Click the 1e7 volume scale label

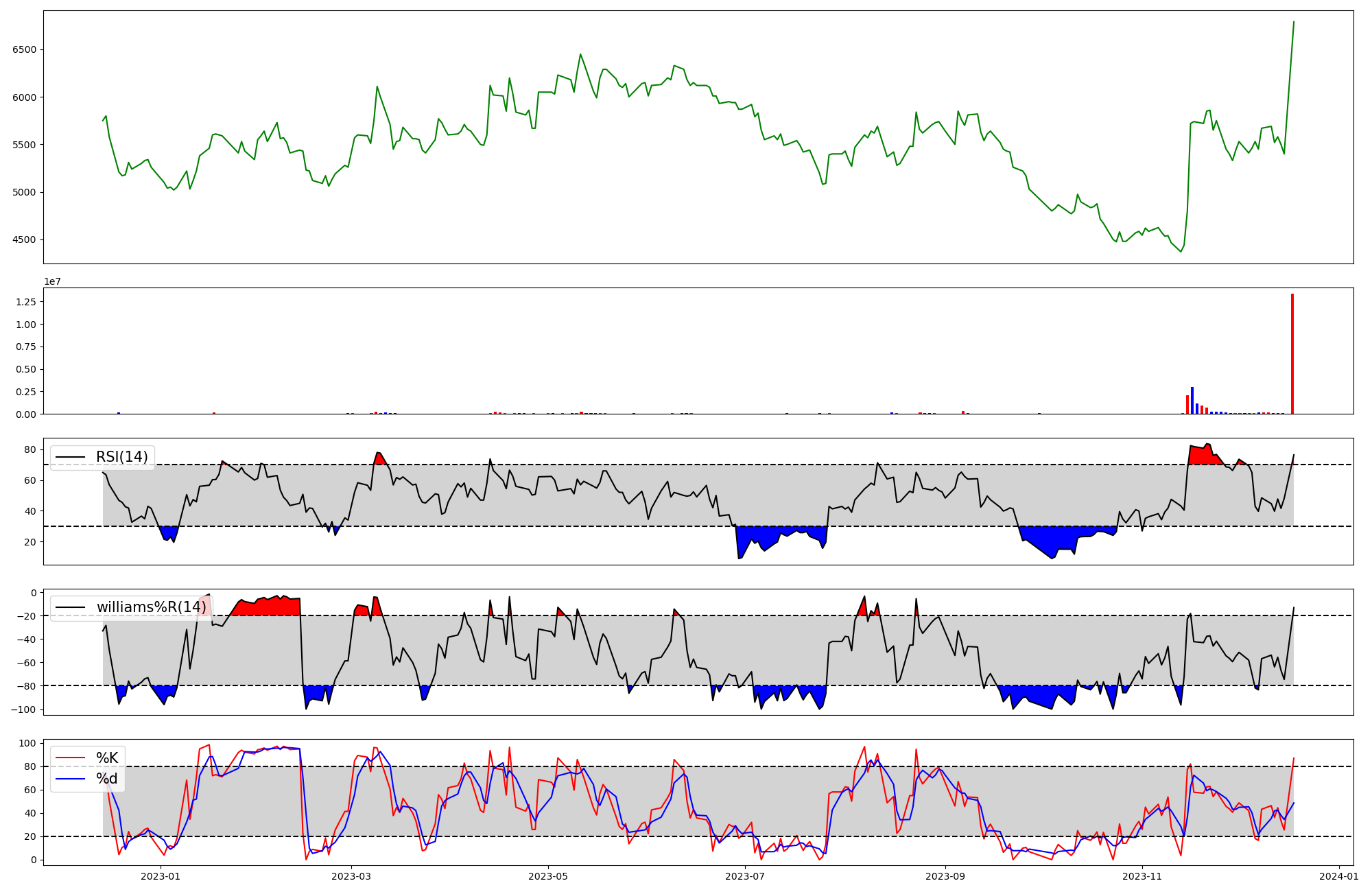tap(52, 282)
